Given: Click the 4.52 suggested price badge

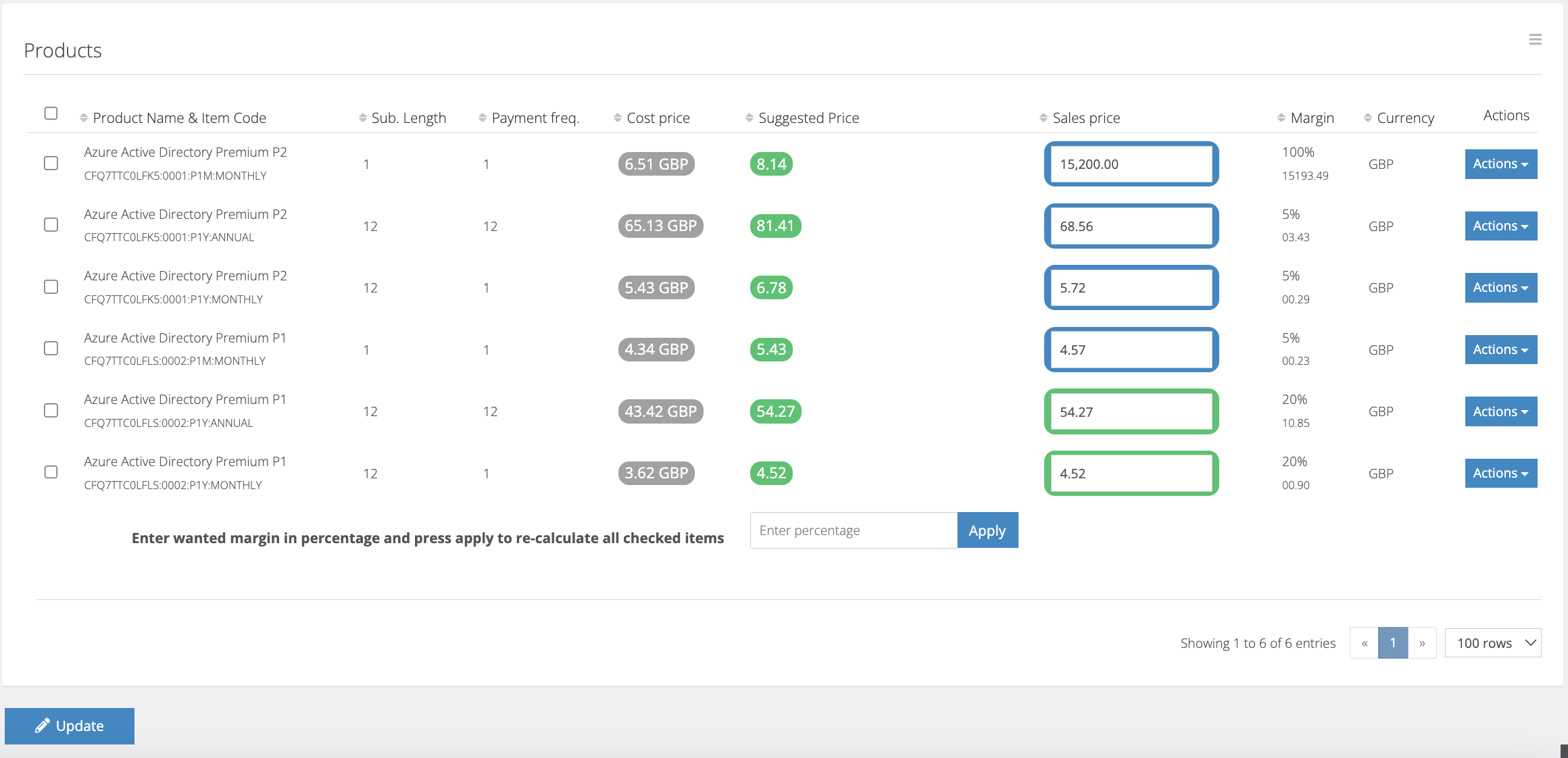Looking at the screenshot, I should (771, 473).
